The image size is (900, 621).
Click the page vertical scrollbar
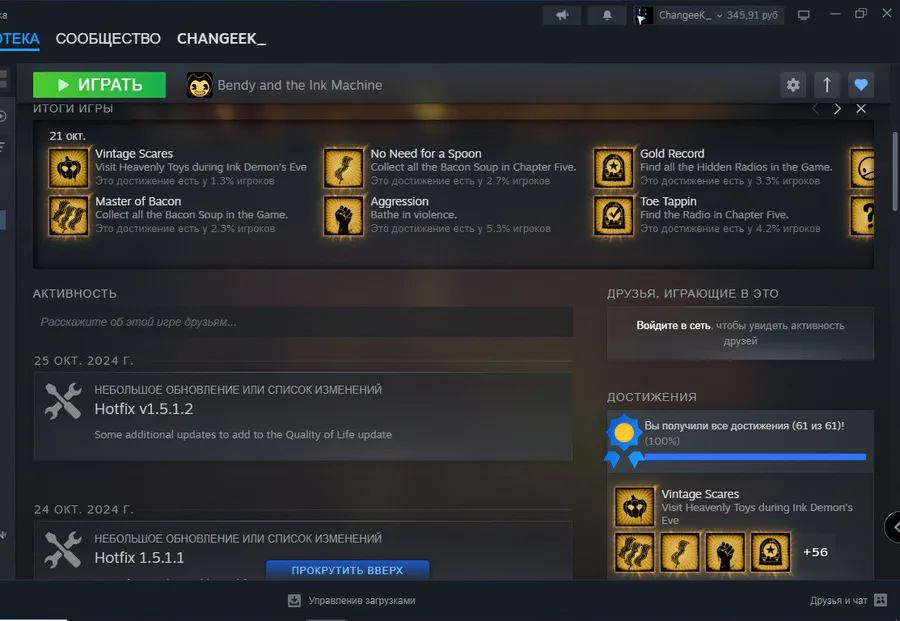894,172
